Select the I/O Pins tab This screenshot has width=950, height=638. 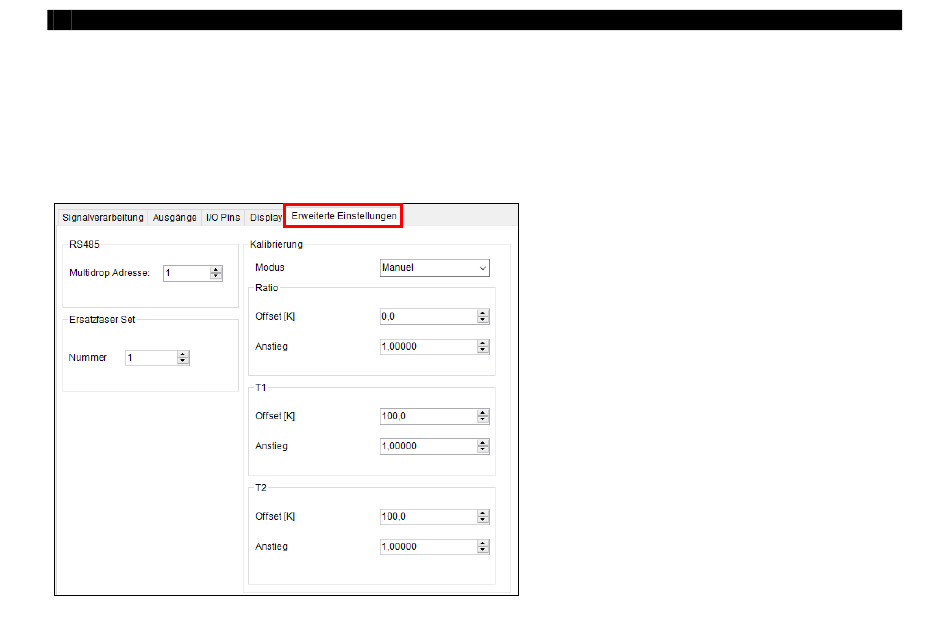pyautogui.click(x=223, y=218)
